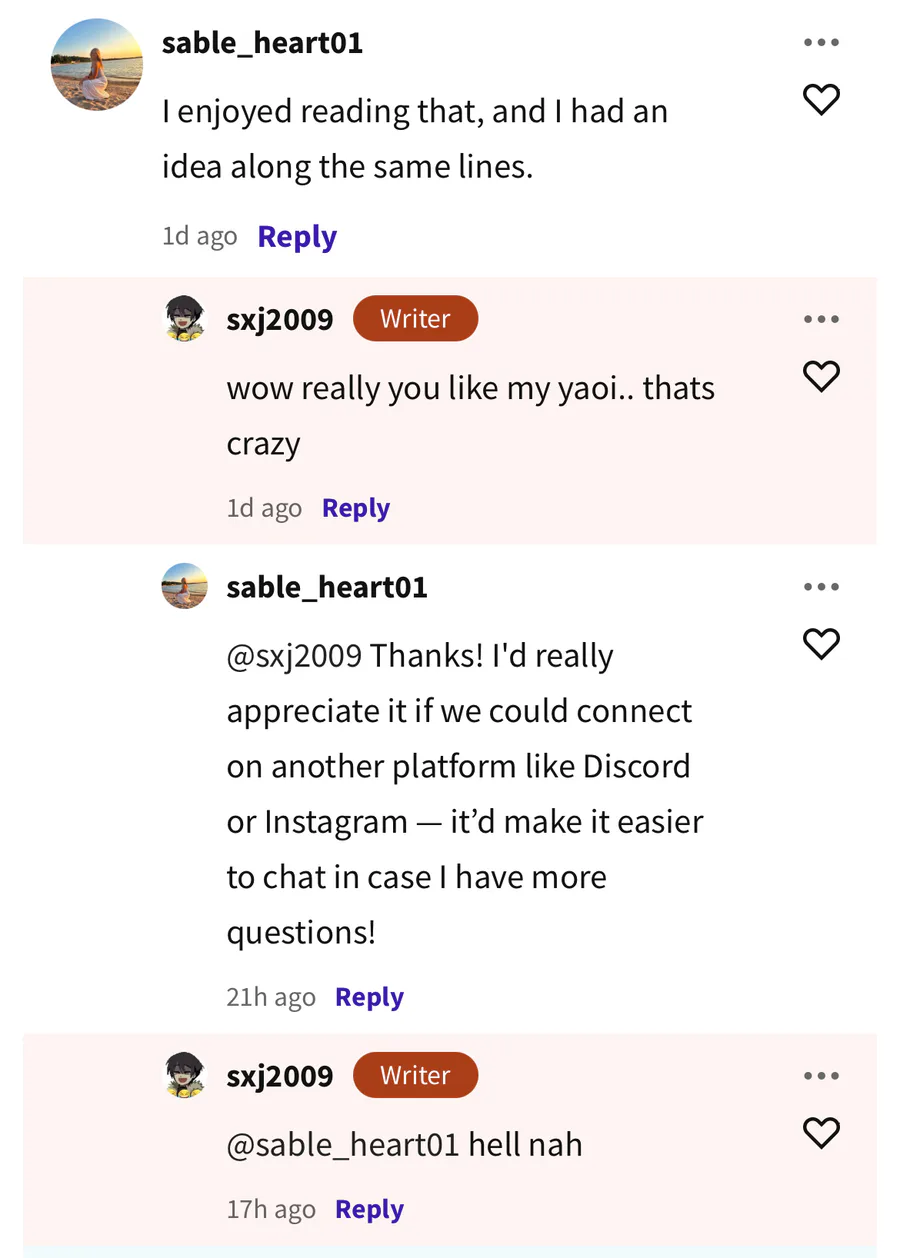Reply to the "I enjoyed reading that" comment
900x1258 pixels.
click(297, 236)
